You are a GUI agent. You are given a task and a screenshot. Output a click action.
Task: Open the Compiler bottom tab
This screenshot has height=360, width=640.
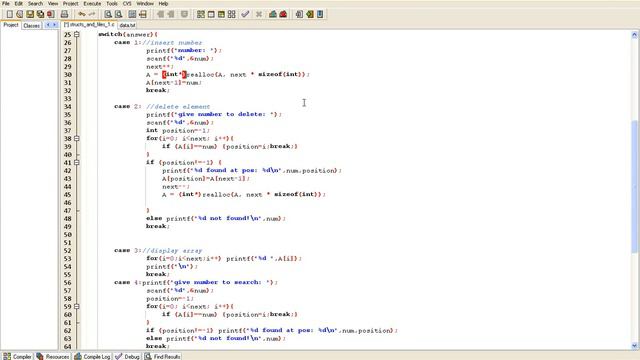(18, 356)
